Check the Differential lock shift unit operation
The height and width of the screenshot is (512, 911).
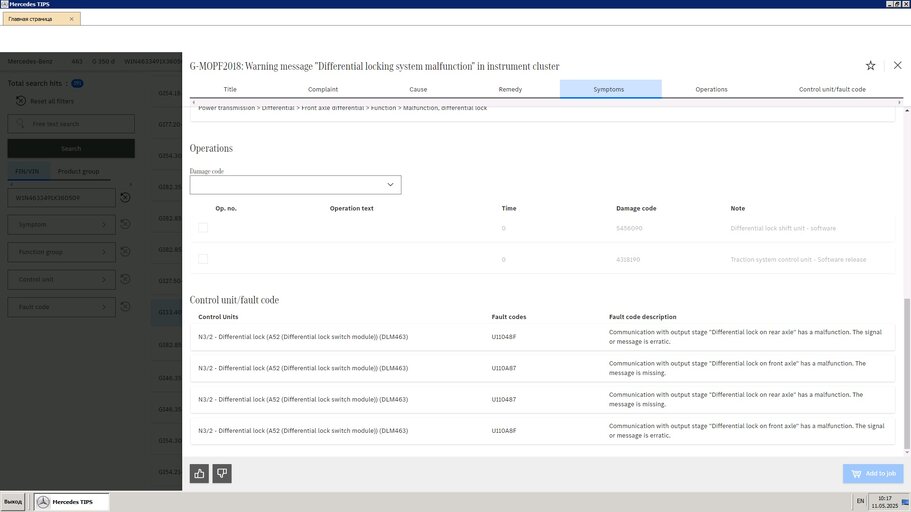point(203,228)
